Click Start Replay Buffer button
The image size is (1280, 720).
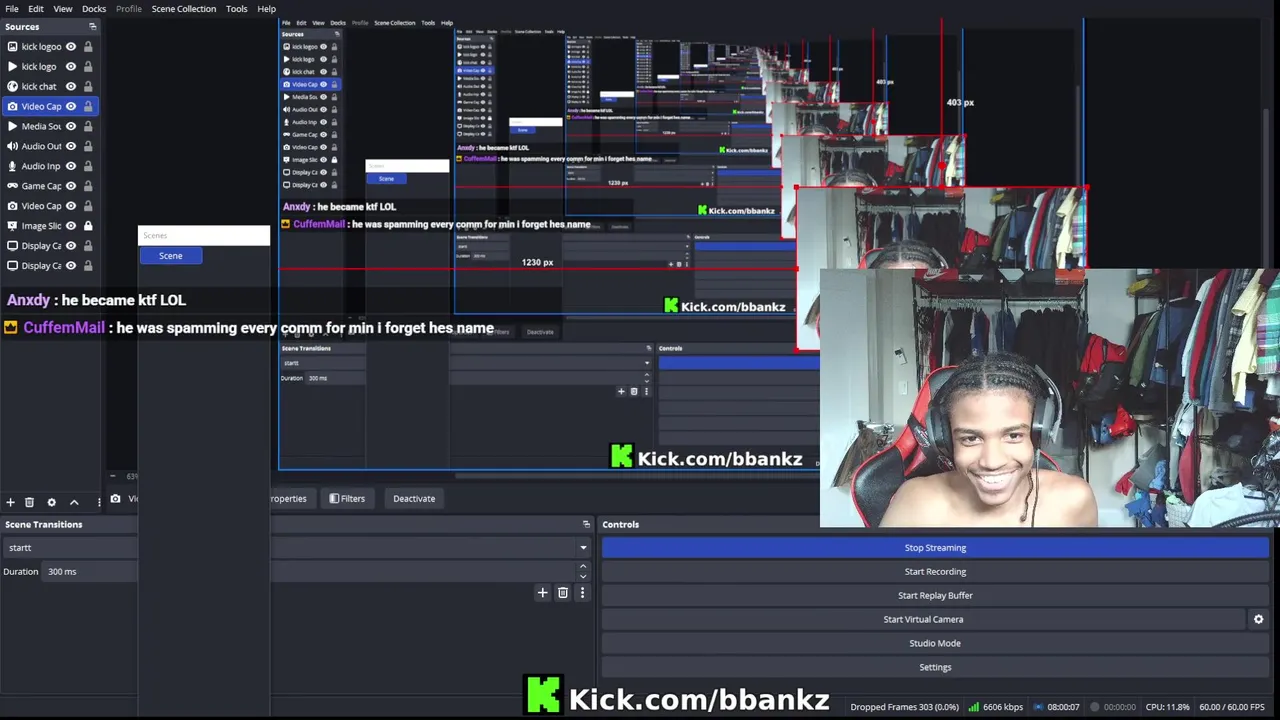[935, 595]
